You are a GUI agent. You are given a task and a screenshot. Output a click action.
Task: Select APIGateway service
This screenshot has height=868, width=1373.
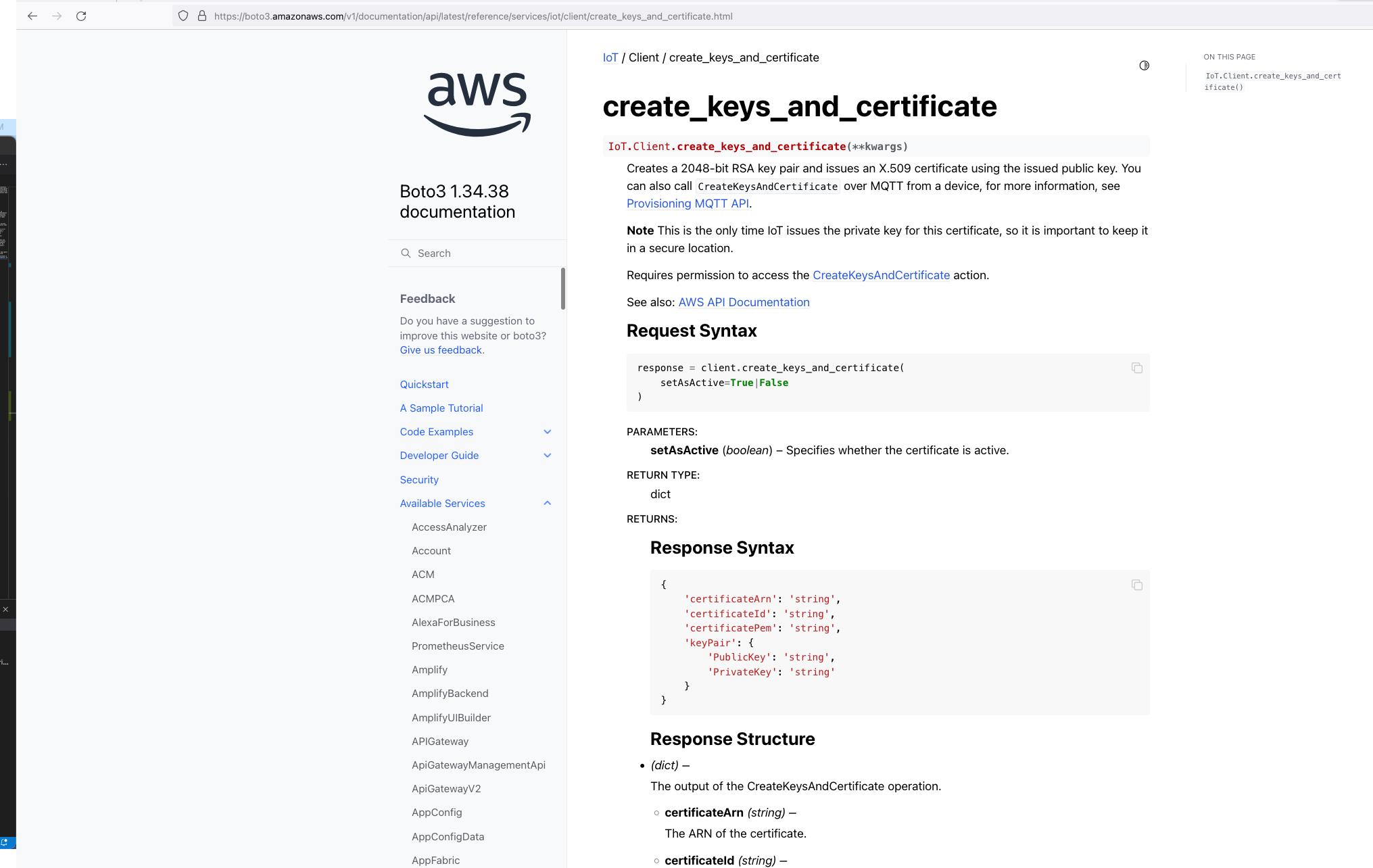pyautogui.click(x=440, y=742)
